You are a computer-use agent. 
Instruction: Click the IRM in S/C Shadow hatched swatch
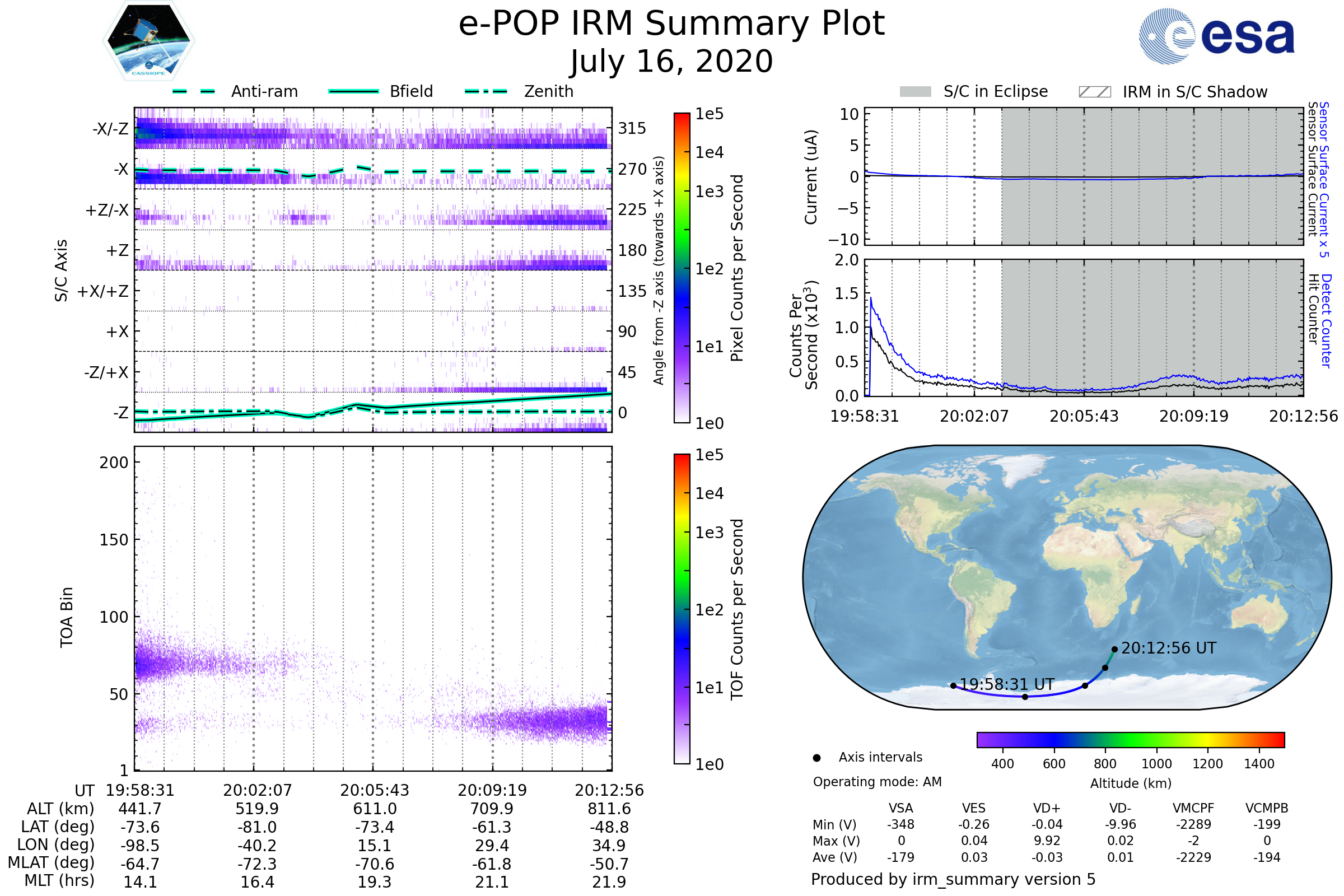coord(1094,92)
